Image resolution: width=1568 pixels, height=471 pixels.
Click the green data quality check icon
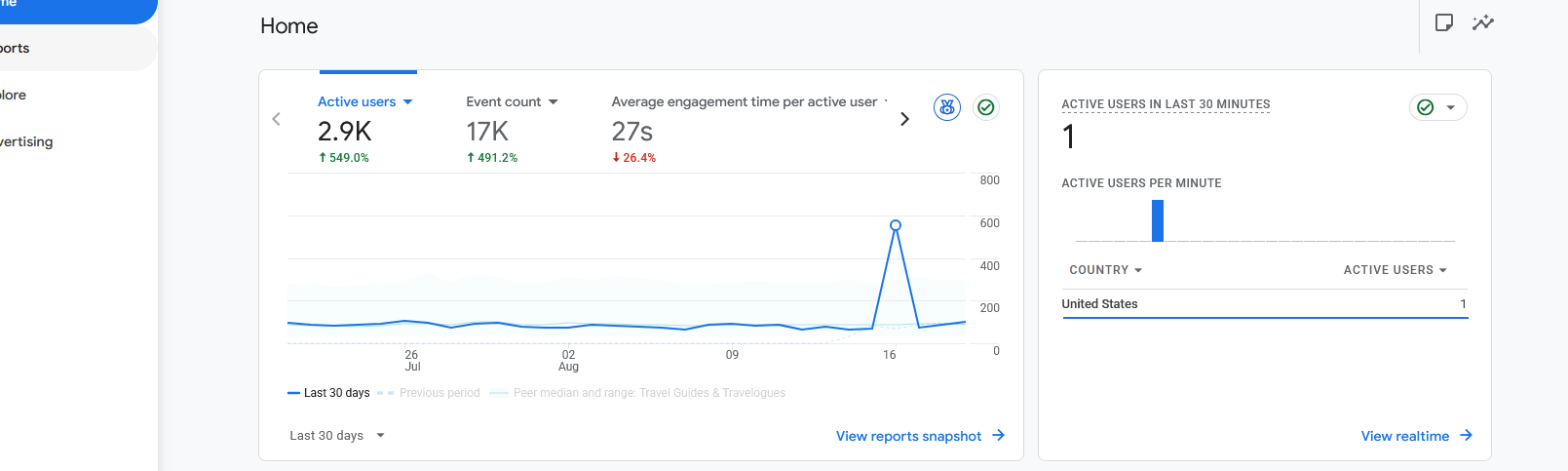pos(986,107)
